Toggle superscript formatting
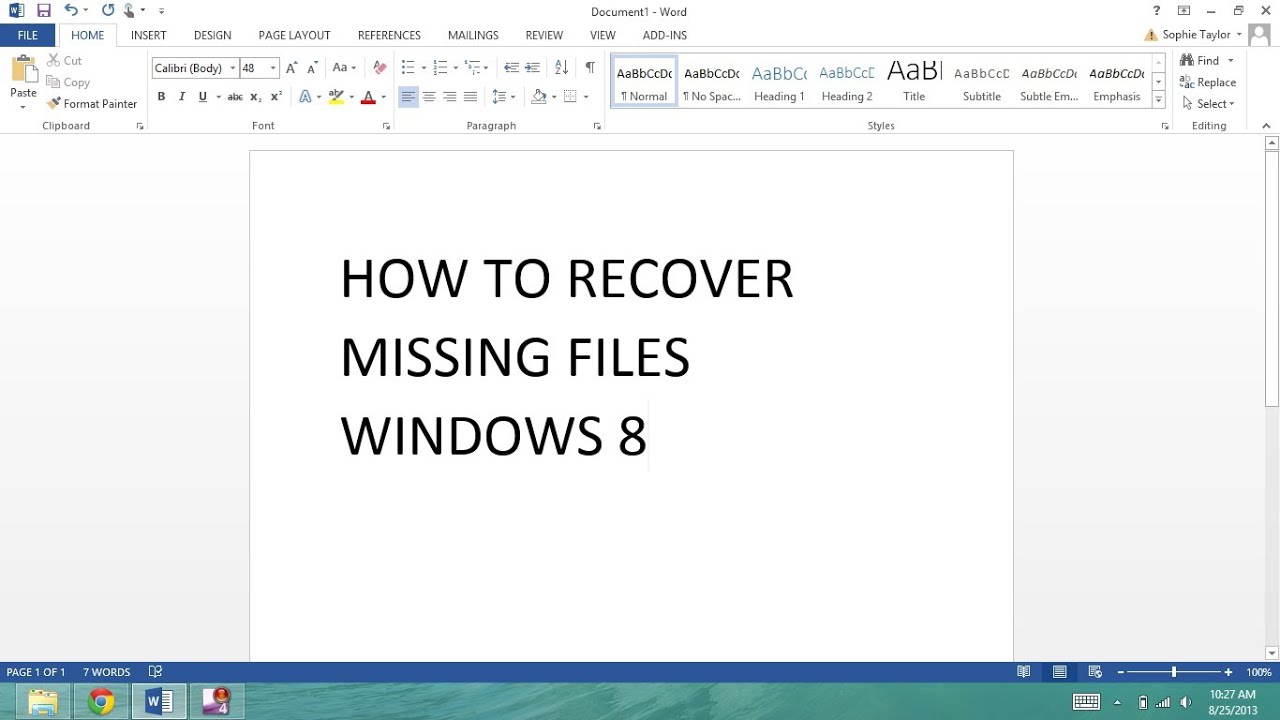 276,97
